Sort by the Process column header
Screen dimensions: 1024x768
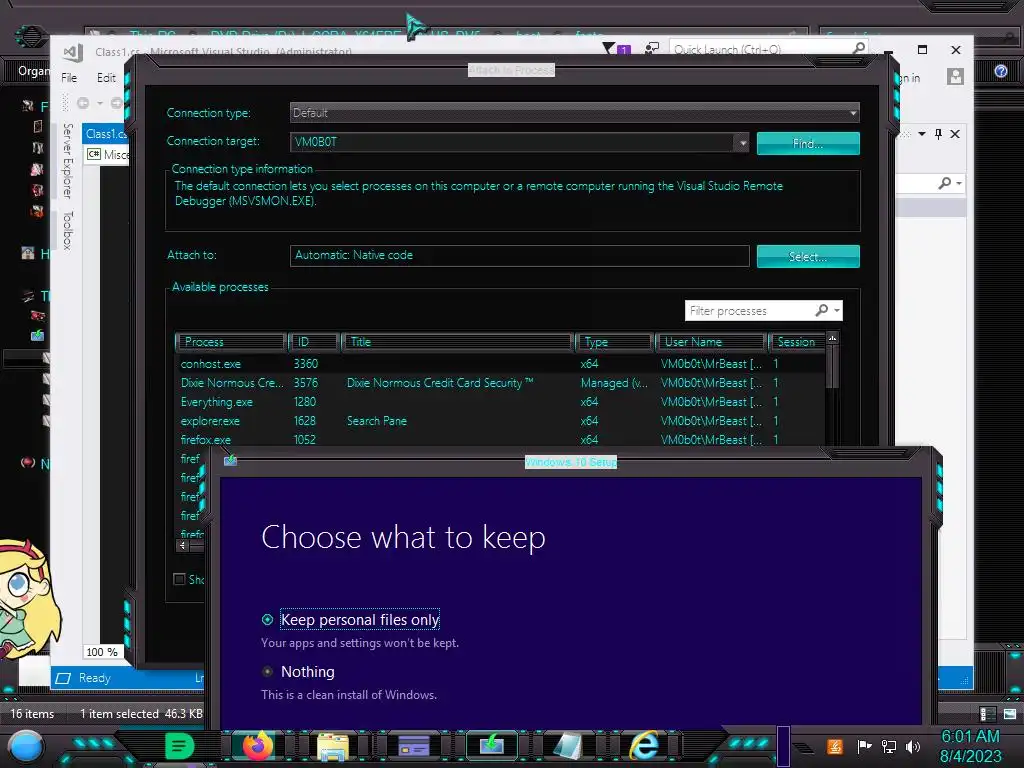pyautogui.click(x=231, y=342)
